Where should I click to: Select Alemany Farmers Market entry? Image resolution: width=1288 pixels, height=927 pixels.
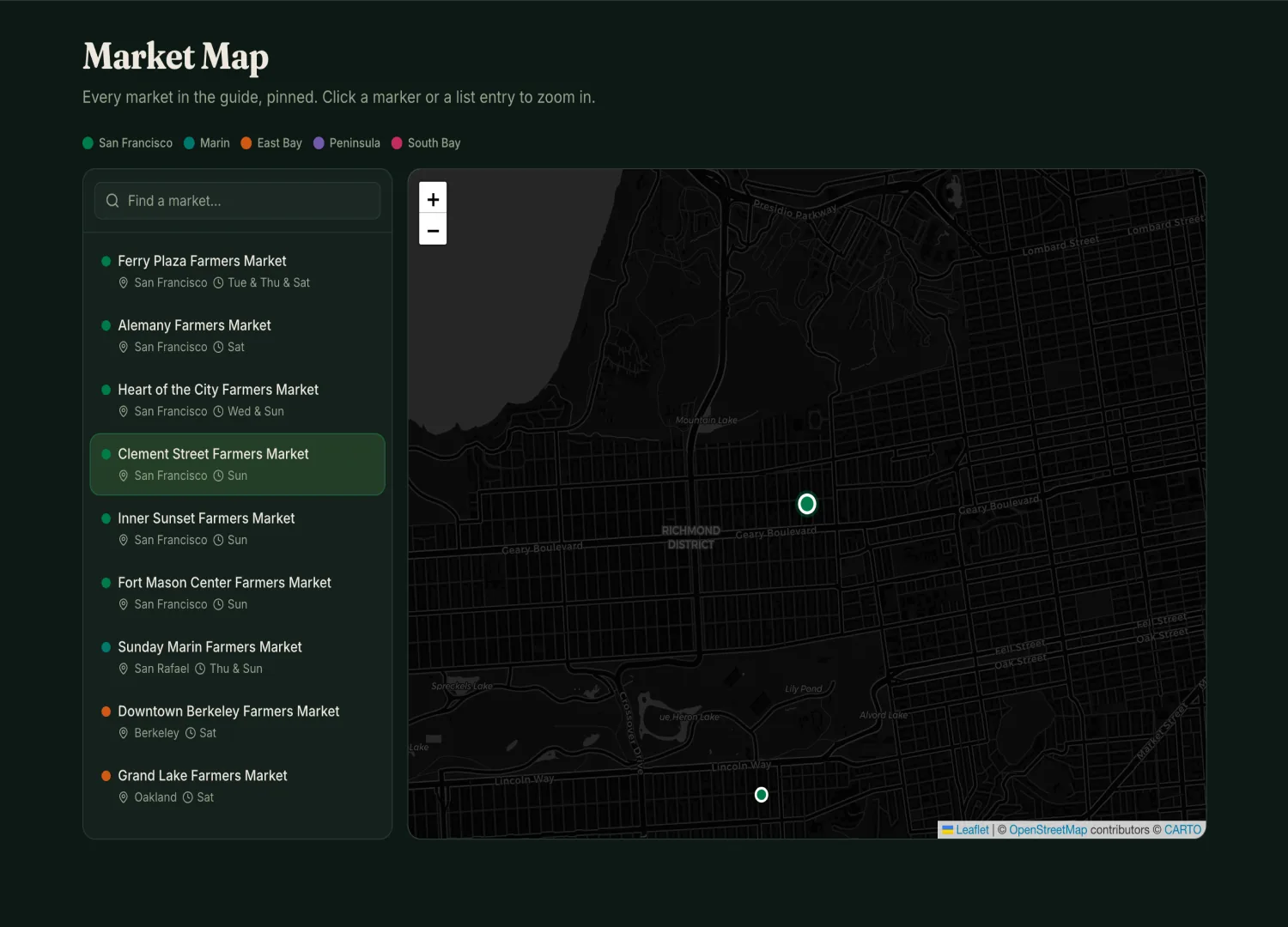tap(237, 336)
